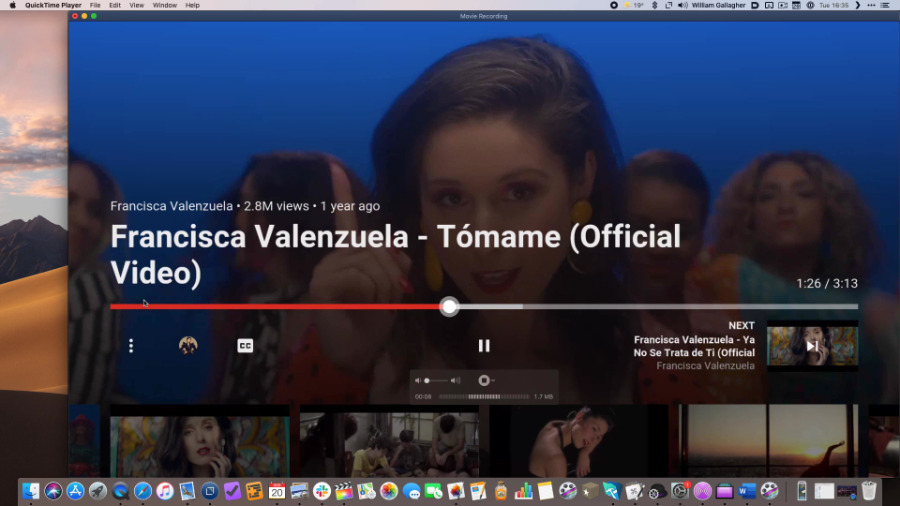
Task: Open the Edit menu
Action: pyautogui.click(x=115, y=5)
